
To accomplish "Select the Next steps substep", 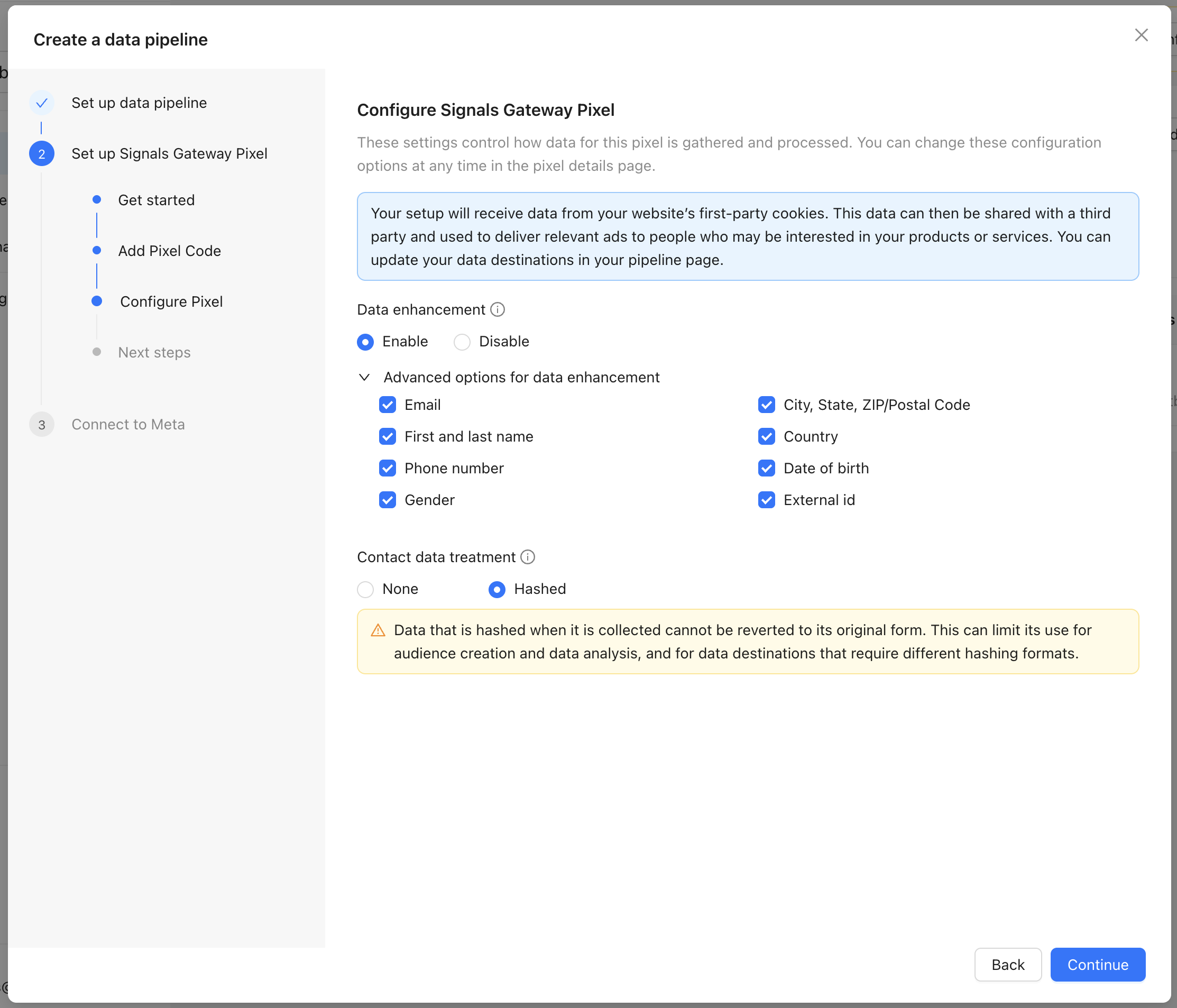I will [x=154, y=352].
